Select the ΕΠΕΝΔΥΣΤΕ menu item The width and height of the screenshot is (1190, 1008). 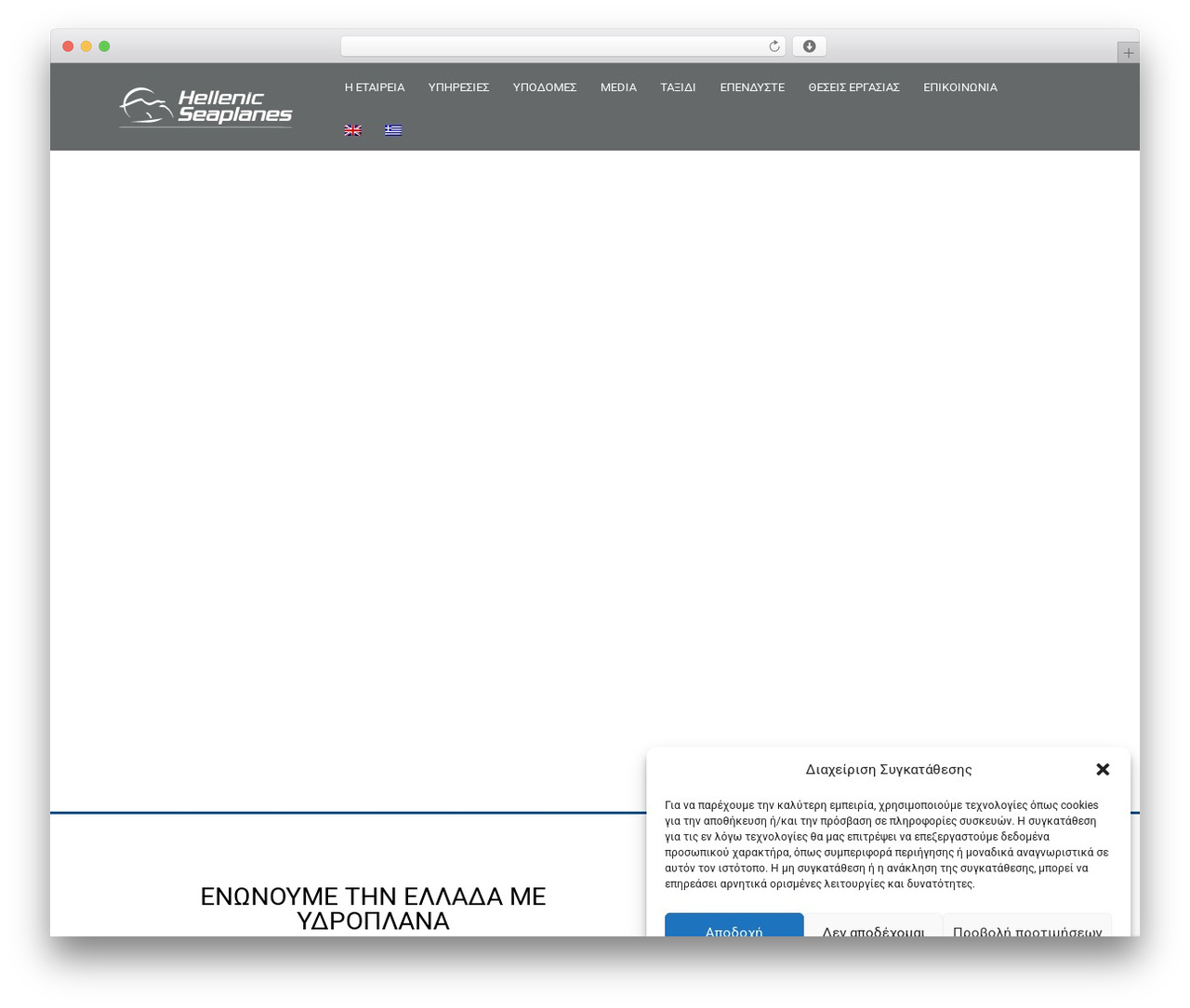coord(752,87)
